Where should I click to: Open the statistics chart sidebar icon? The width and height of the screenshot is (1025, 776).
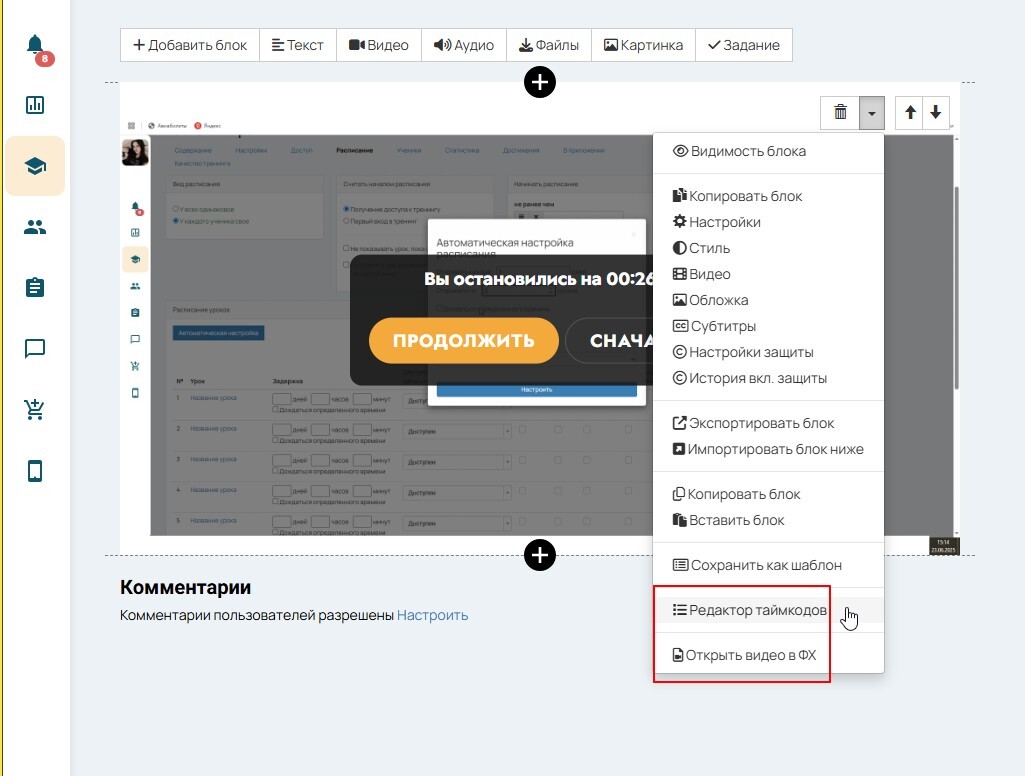coord(35,105)
